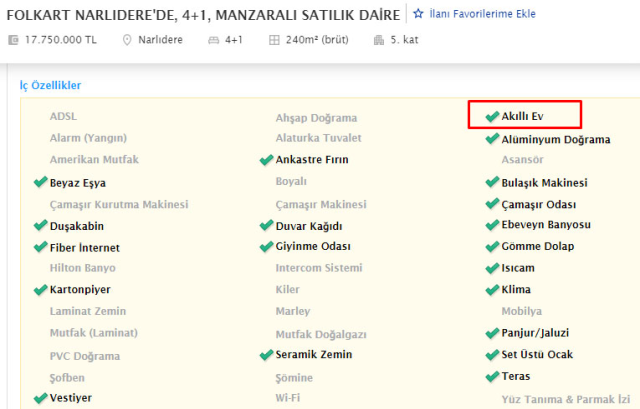Click the green checkmark beside Akıllı Ev

click(492, 117)
